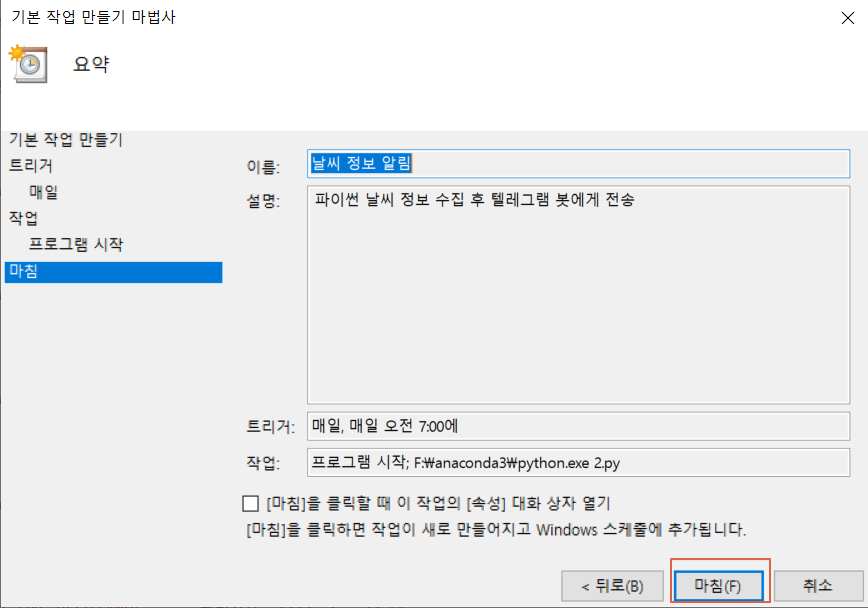Select the 매일 sub-step in sidebar

[44, 192]
